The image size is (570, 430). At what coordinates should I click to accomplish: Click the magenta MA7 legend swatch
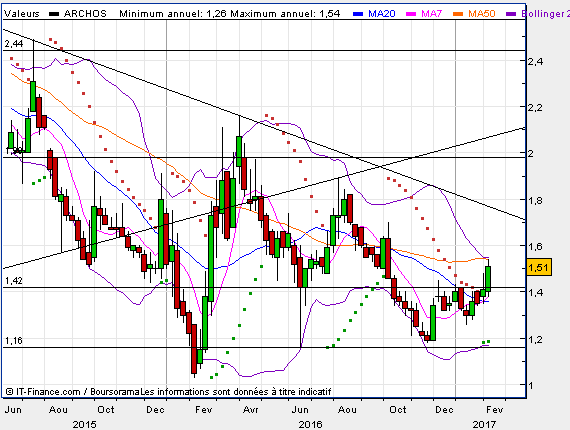tap(411, 14)
